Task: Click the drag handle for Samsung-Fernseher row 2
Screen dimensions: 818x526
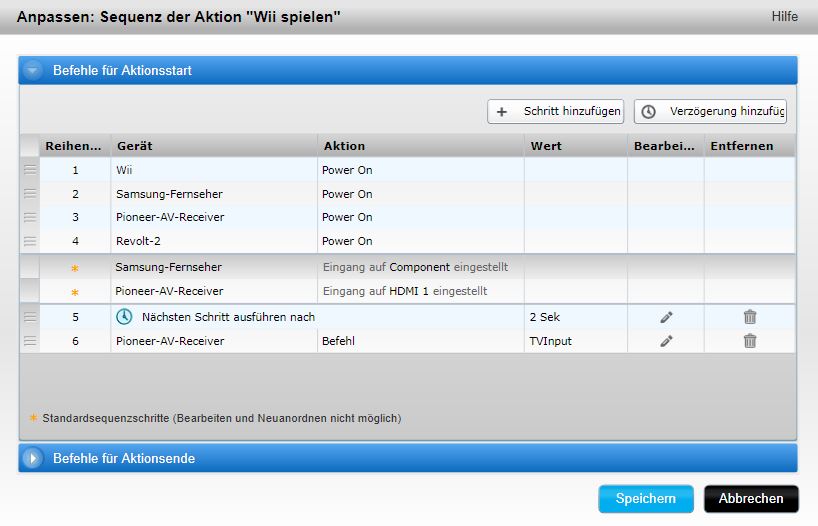Action: 30,194
